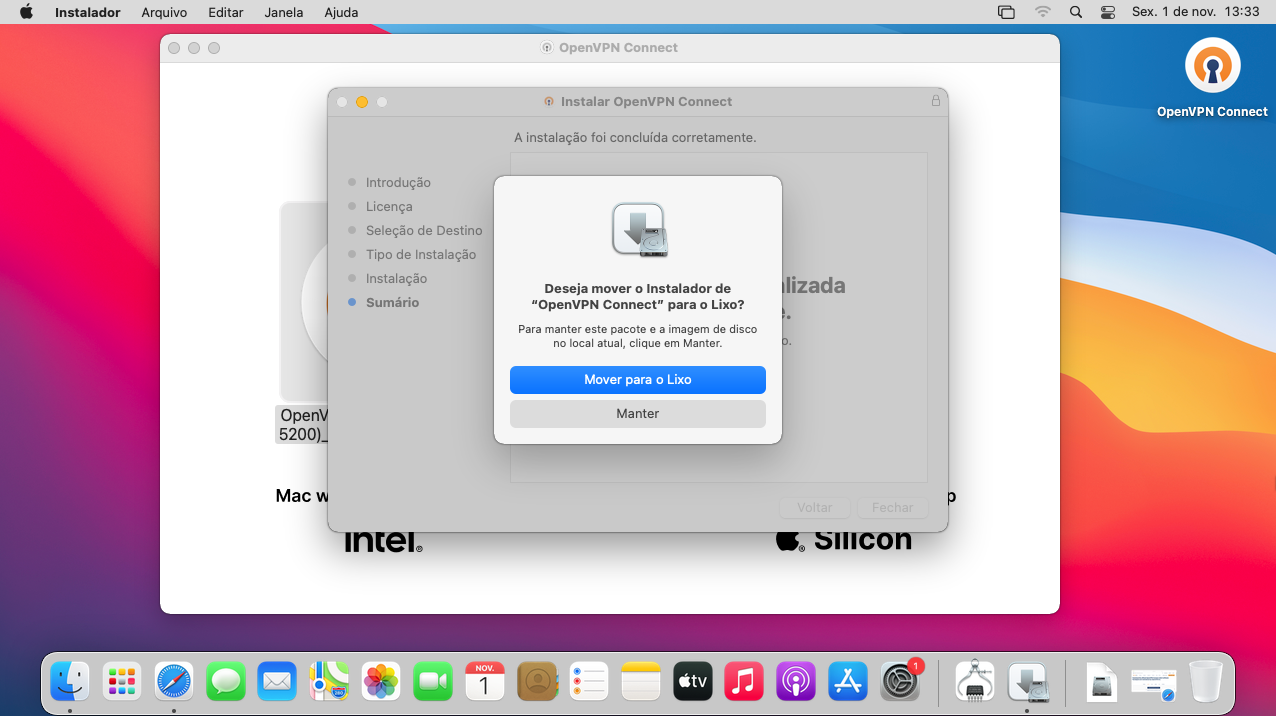The image size is (1276, 716).
Task: Click the Intel logo in disk window
Action: coord(383,541)
